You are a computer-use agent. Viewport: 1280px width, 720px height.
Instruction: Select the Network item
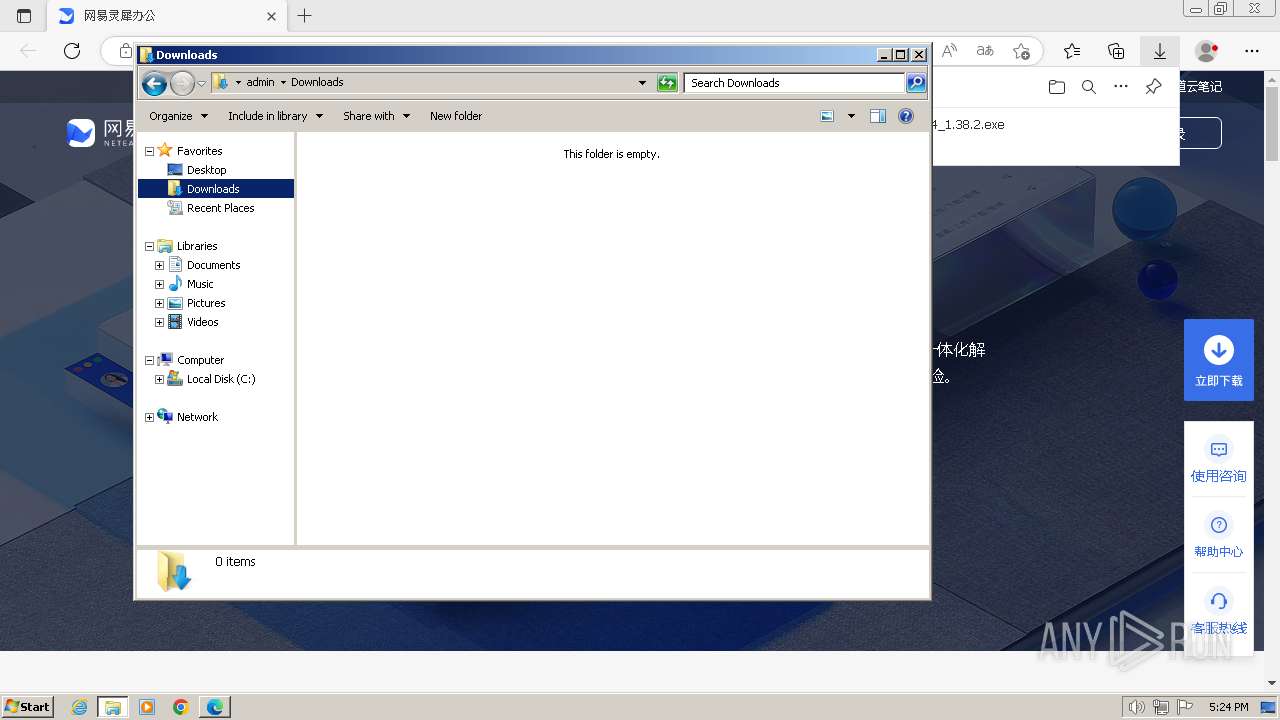(x=197, y=417)
